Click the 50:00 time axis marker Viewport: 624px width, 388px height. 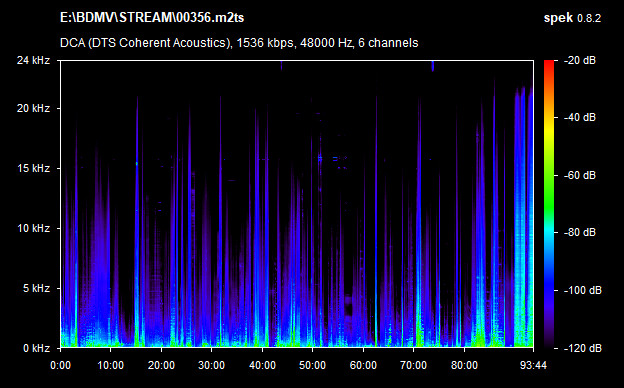coord(312,365)
